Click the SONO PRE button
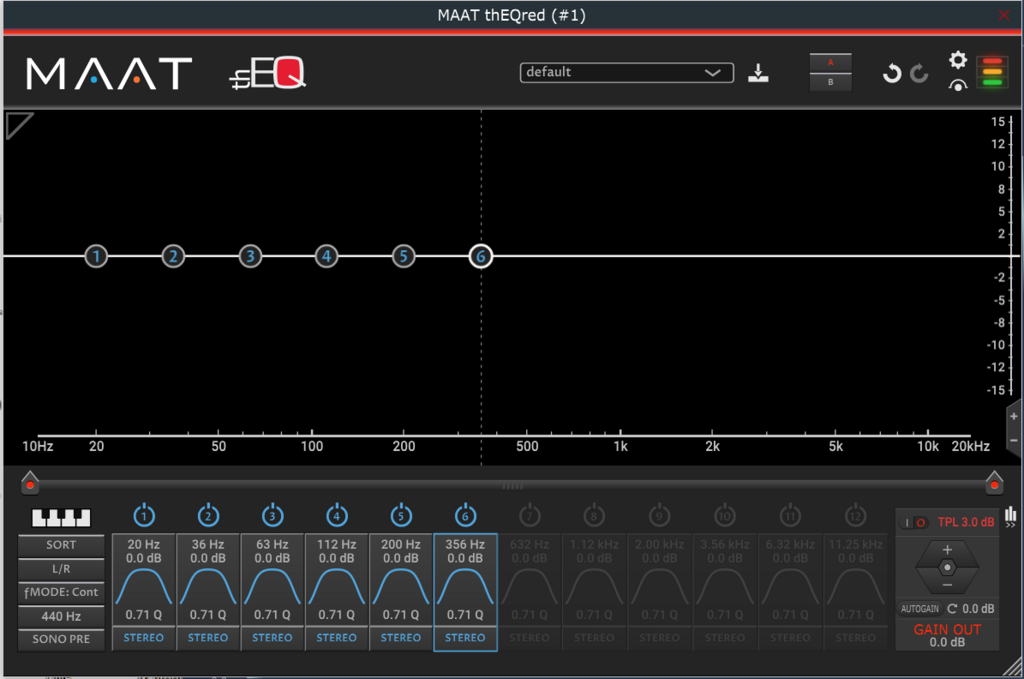The height and width of the screenshot is (679, 1024). tap(61, 639)
